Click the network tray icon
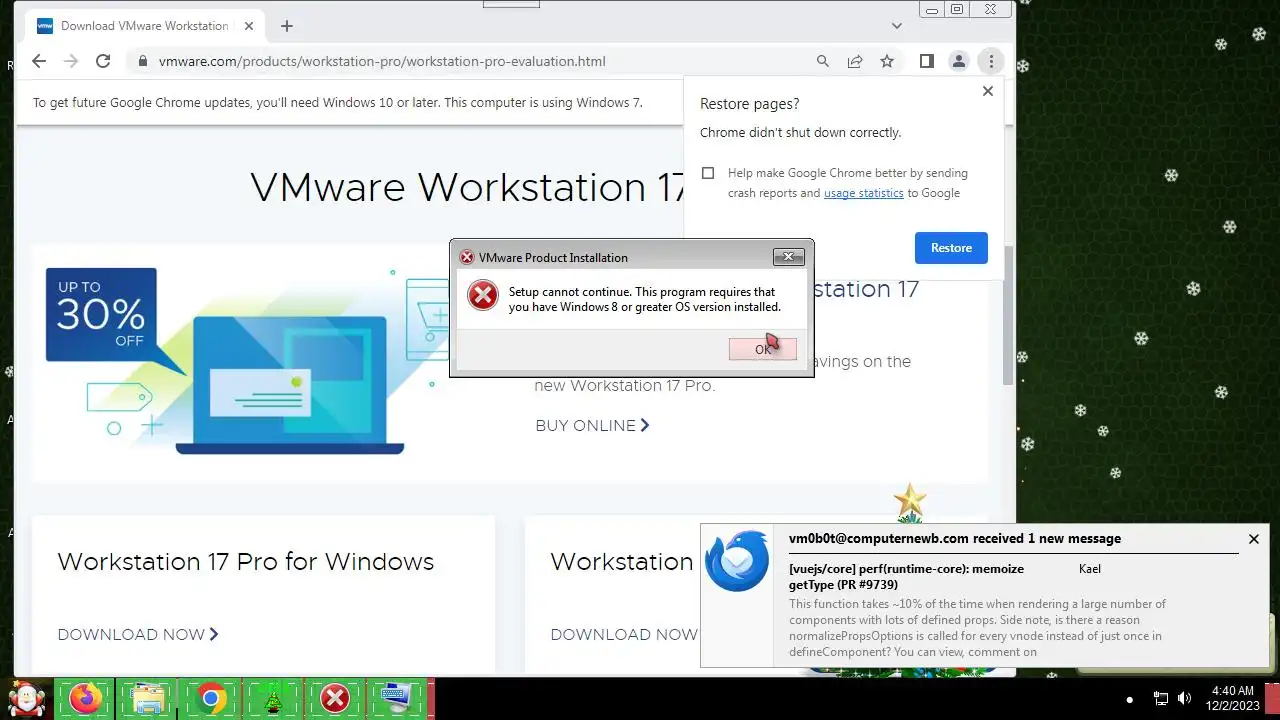Viewport: 1280px width, 720px height. pos(1161,698)
